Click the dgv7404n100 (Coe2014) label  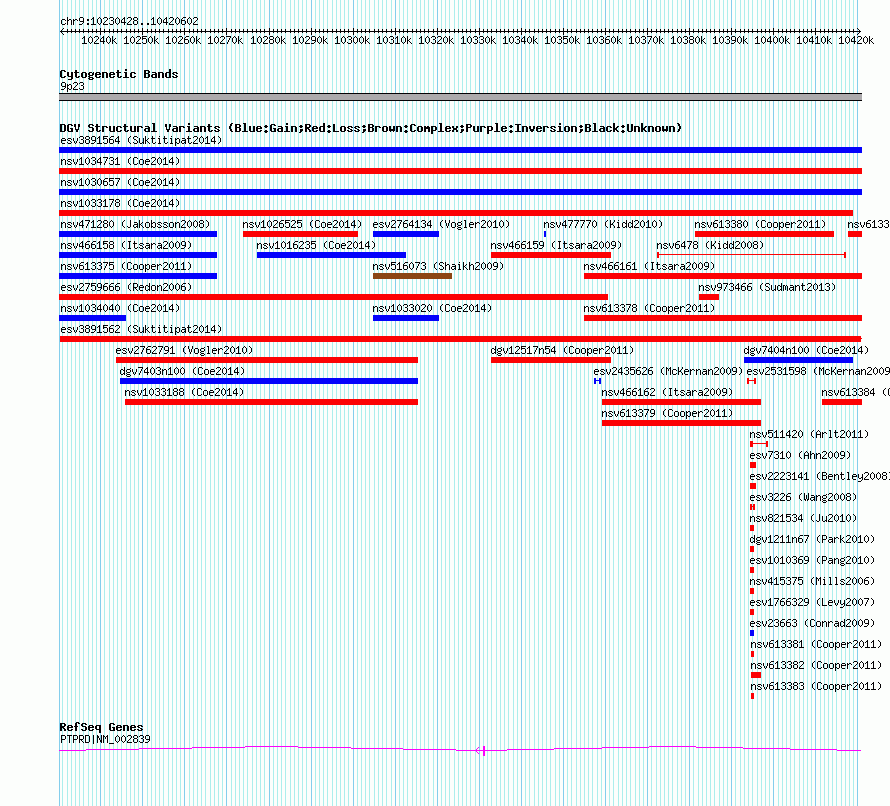(807, 350)
